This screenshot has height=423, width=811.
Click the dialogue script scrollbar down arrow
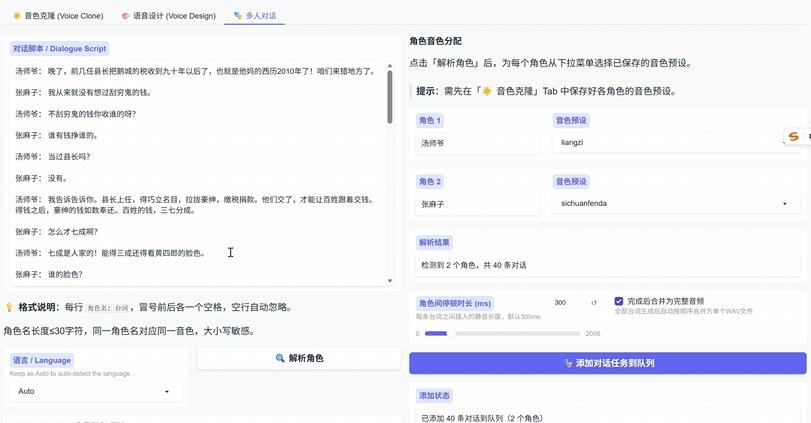click(x=390, y=281)
